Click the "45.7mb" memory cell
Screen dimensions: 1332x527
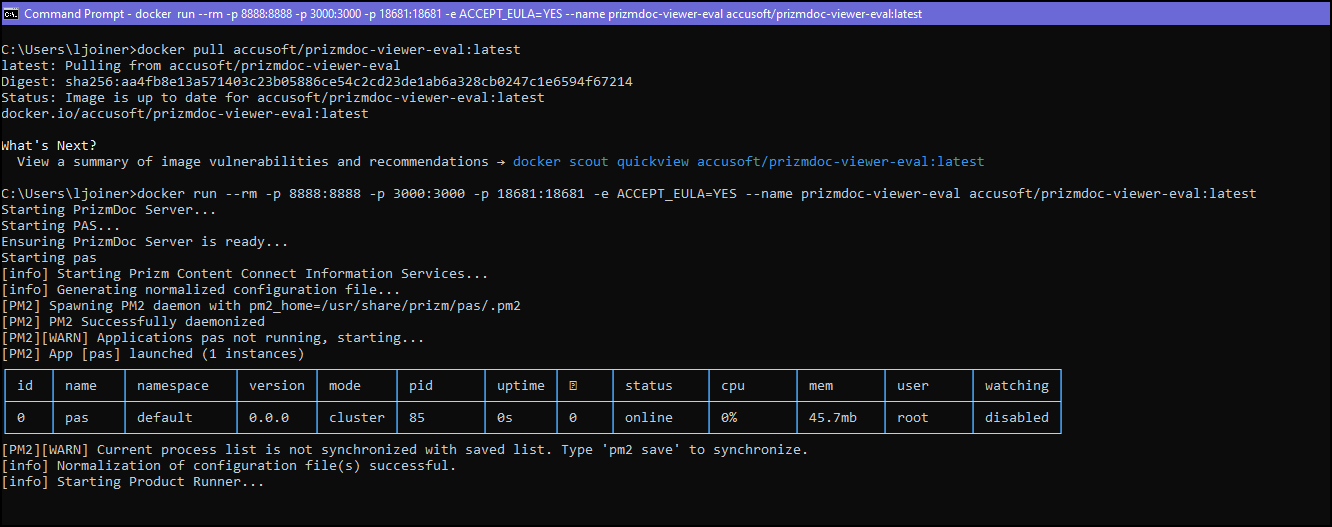(x=833, y=418)
